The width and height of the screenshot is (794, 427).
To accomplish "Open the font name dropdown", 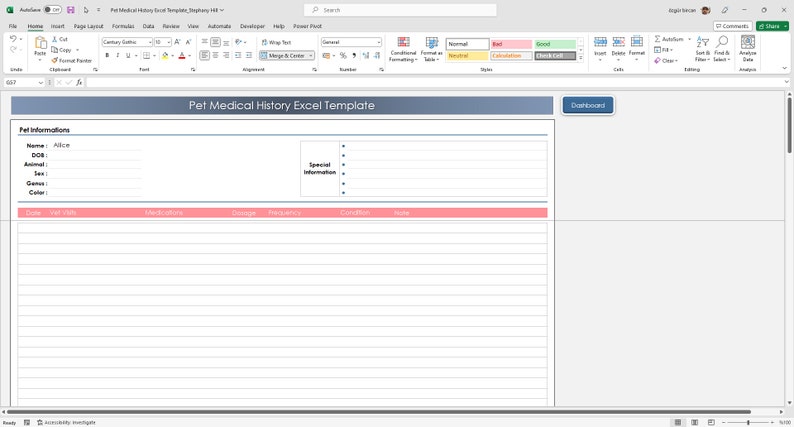I will [150, 42].
